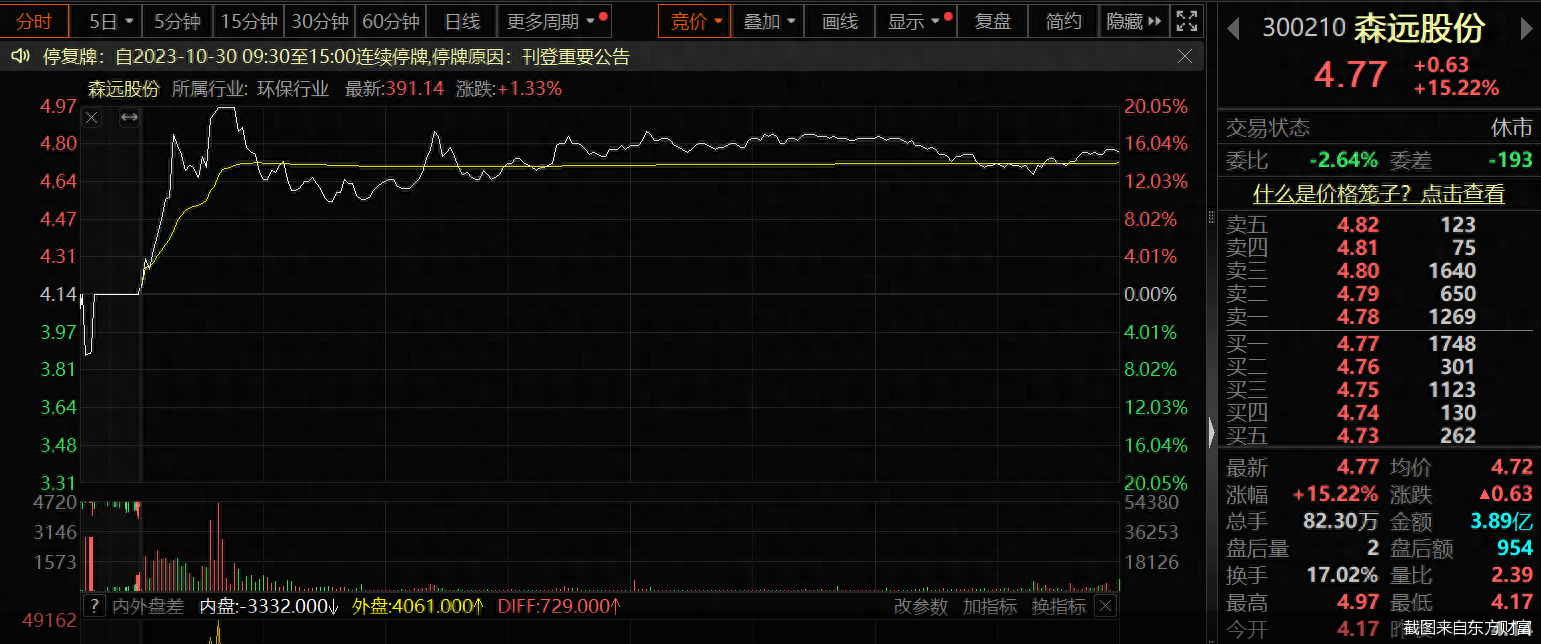1541x644 pixels.
Task: Toggle fullscreen chart icon in toolbar
Action: (1186, 21)
